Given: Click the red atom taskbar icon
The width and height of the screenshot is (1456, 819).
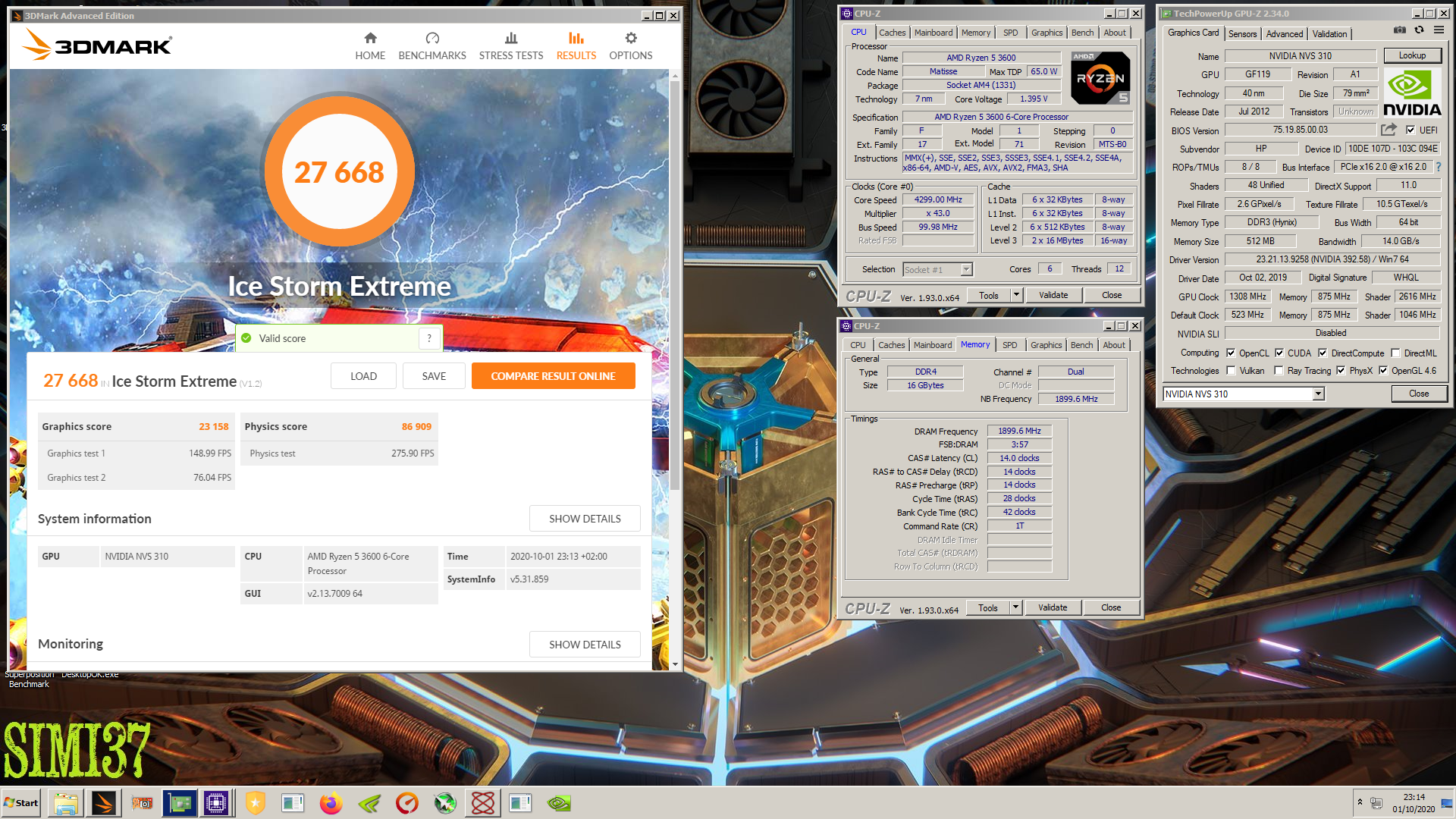Looking at the screenshot, I should pyautogui.click(x=483, y=802).
